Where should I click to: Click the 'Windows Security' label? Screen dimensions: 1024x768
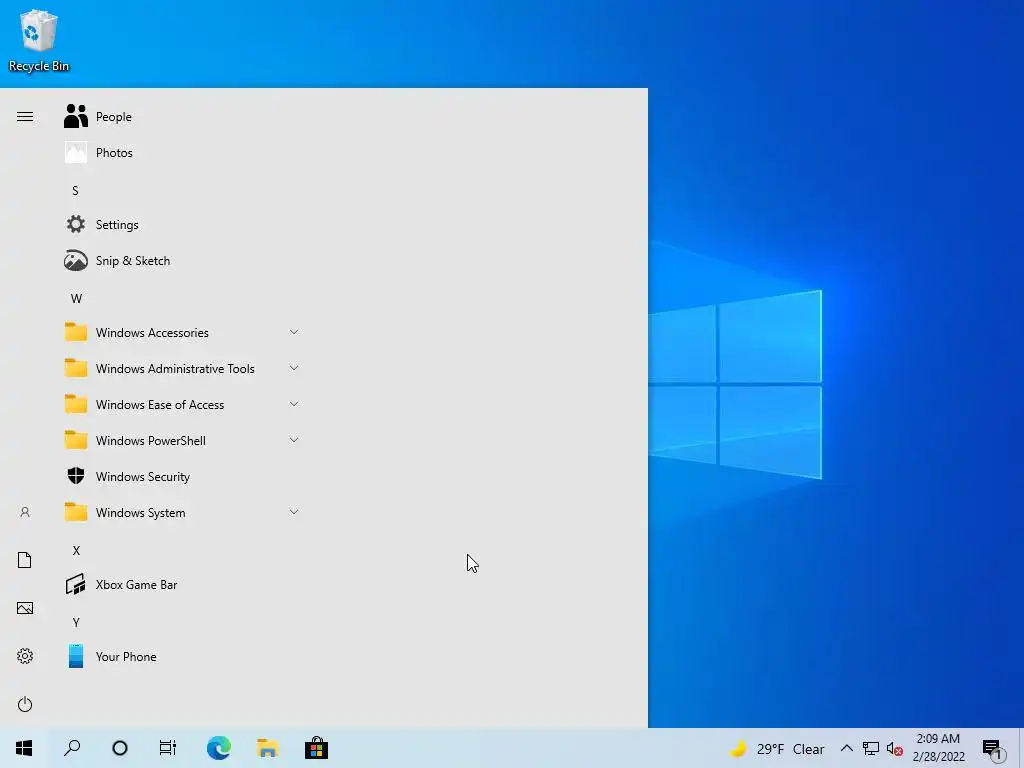click(x=143, y=477)
